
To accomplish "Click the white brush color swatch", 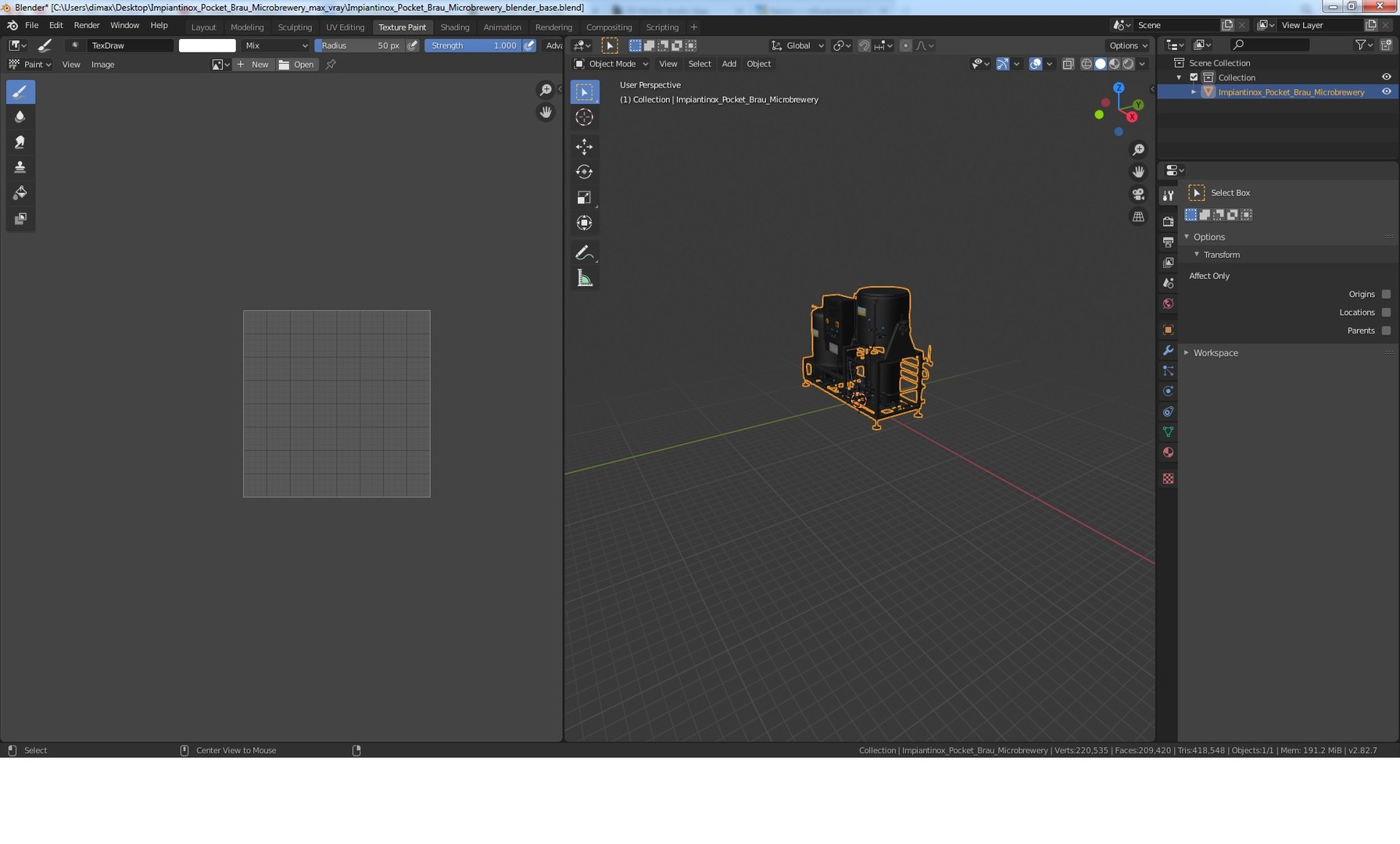I will (207, 45).
